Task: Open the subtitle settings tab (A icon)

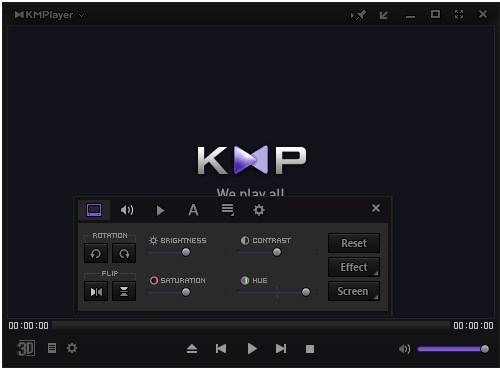Action: click(x=193, y=210)
